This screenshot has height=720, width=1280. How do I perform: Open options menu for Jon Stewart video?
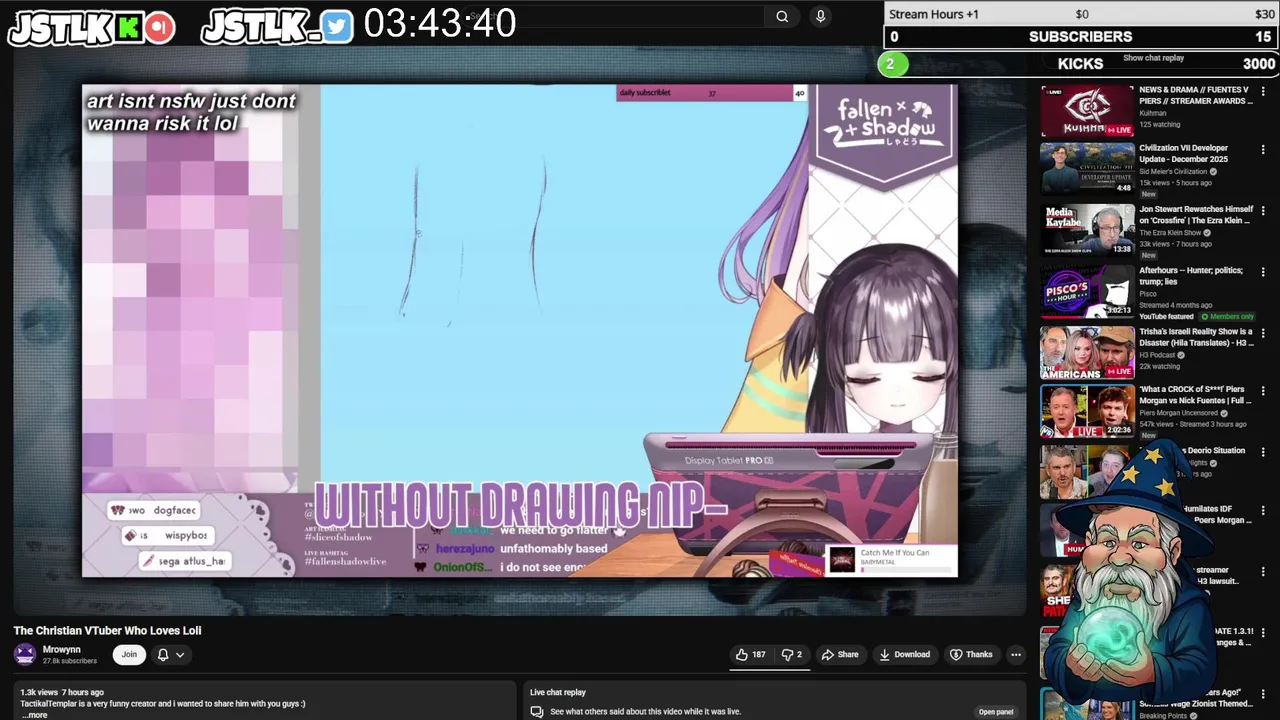click(x=1263, y=212)
